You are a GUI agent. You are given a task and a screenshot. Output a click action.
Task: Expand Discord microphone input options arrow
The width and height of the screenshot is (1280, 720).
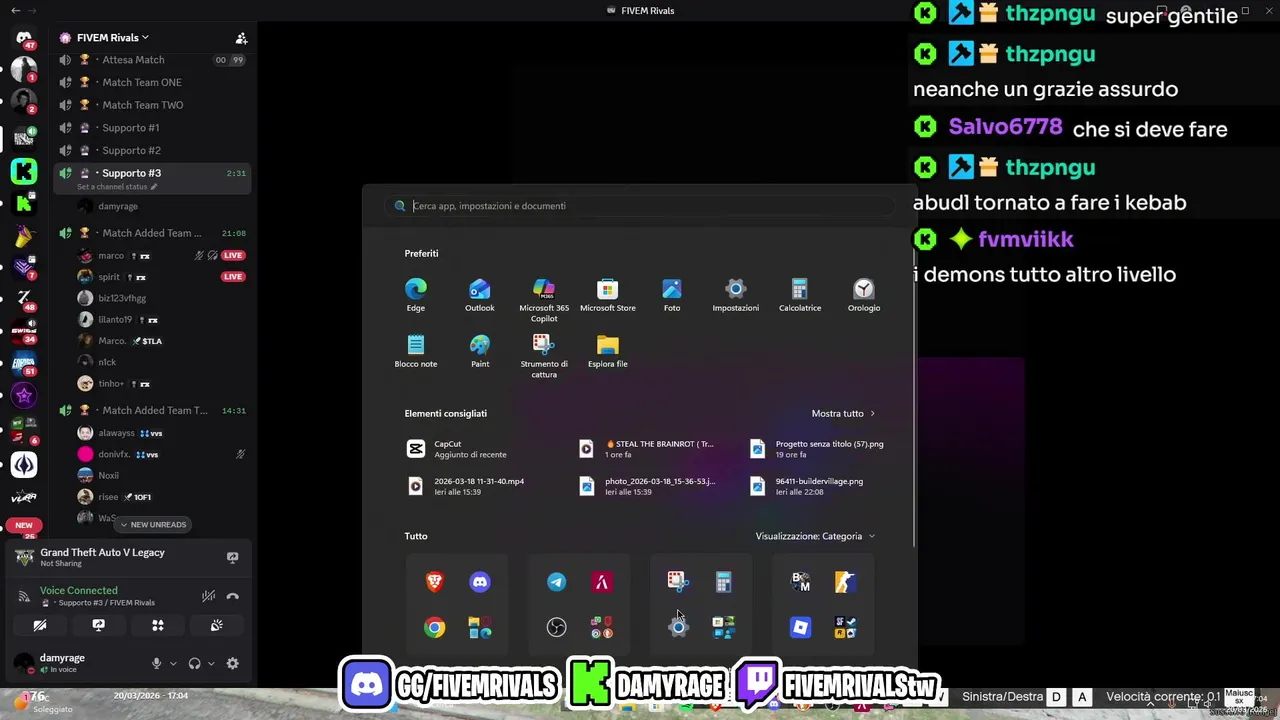(x=173, y=663)
